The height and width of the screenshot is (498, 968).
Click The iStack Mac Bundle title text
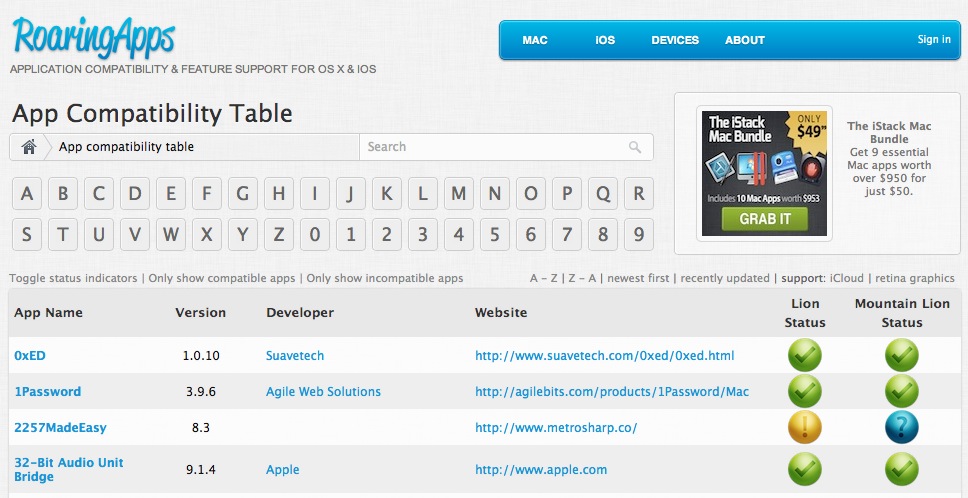click(890, 132)
